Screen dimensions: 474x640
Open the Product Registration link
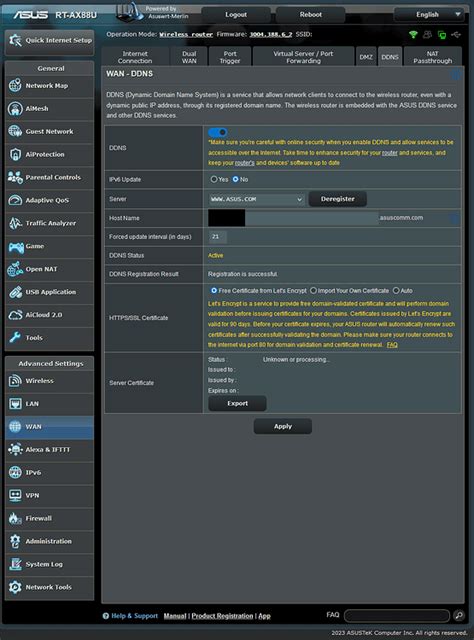(x=223, y=616)
